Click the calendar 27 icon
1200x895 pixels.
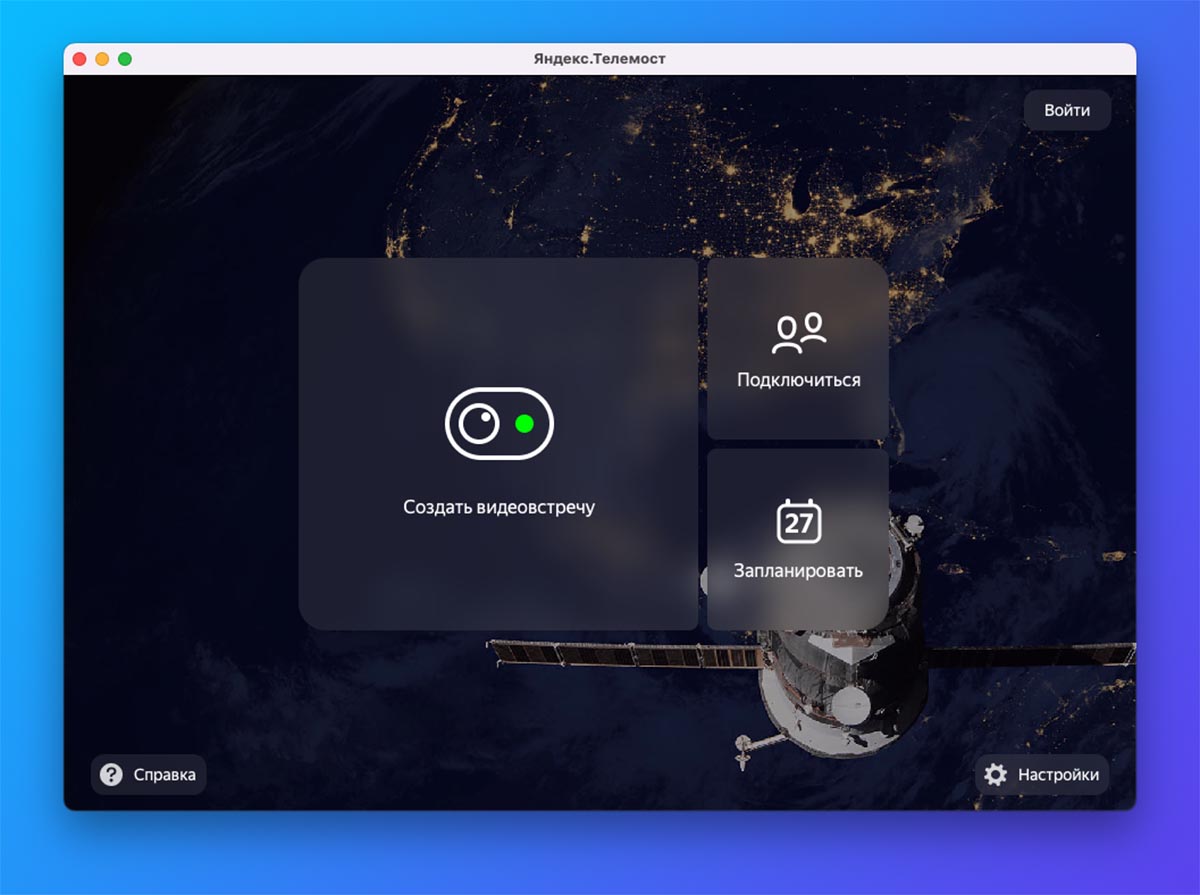click(x=798, y=521)
